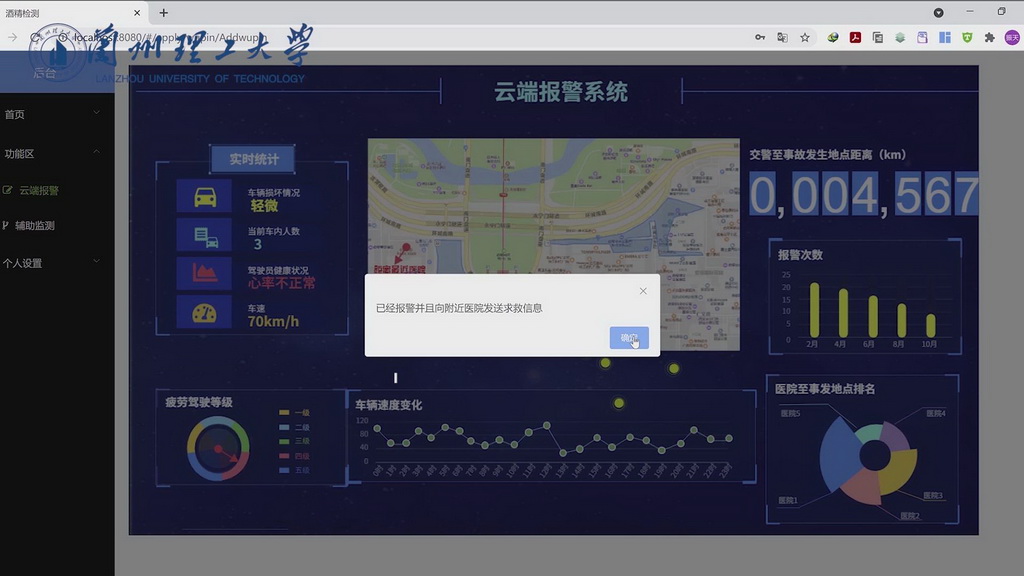Image resolution: width=1024 pixels, height=576 pixels.
Task: Click the 确定 button in the alert dialog
Action: point(629,338)
